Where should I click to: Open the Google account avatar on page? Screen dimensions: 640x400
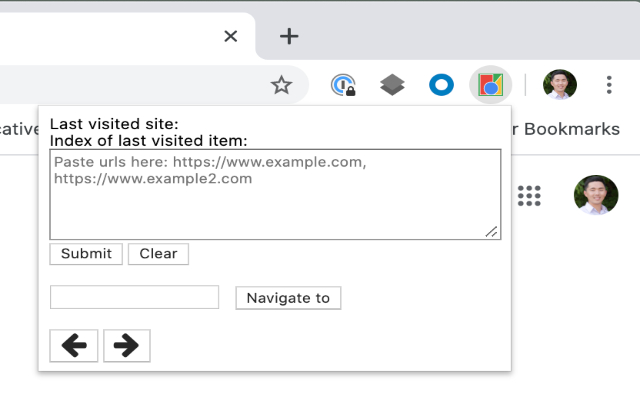pyautogui.click(x=596, y=196)
